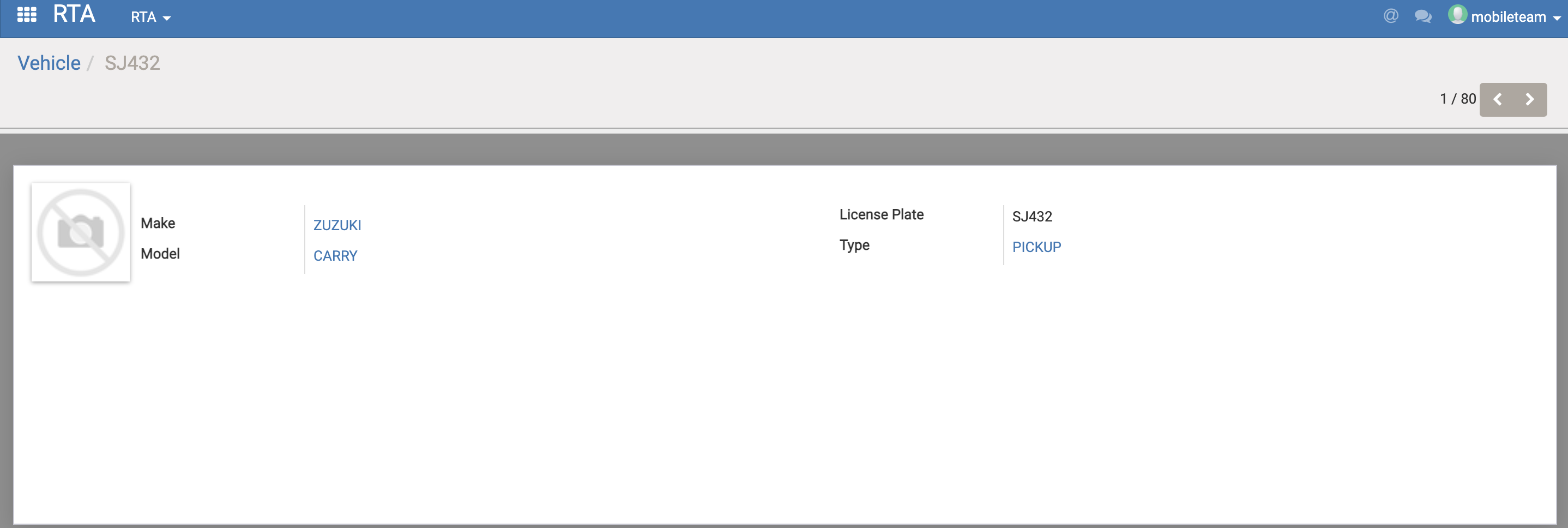Open the PICKUP type link
1568x528 pixels.
coord(1036,247)
